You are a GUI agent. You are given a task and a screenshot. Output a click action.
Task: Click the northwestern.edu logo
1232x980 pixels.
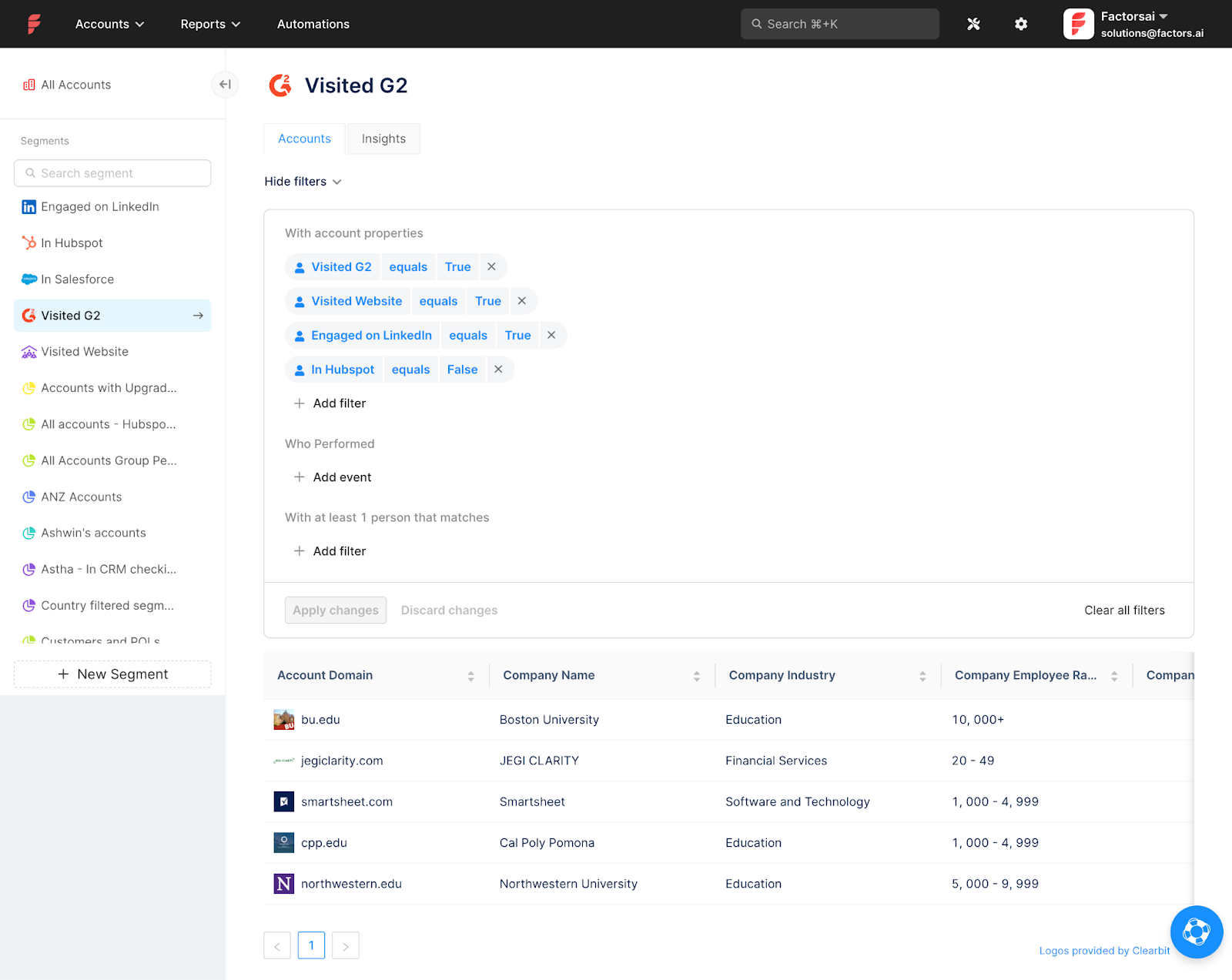[284, 884]
